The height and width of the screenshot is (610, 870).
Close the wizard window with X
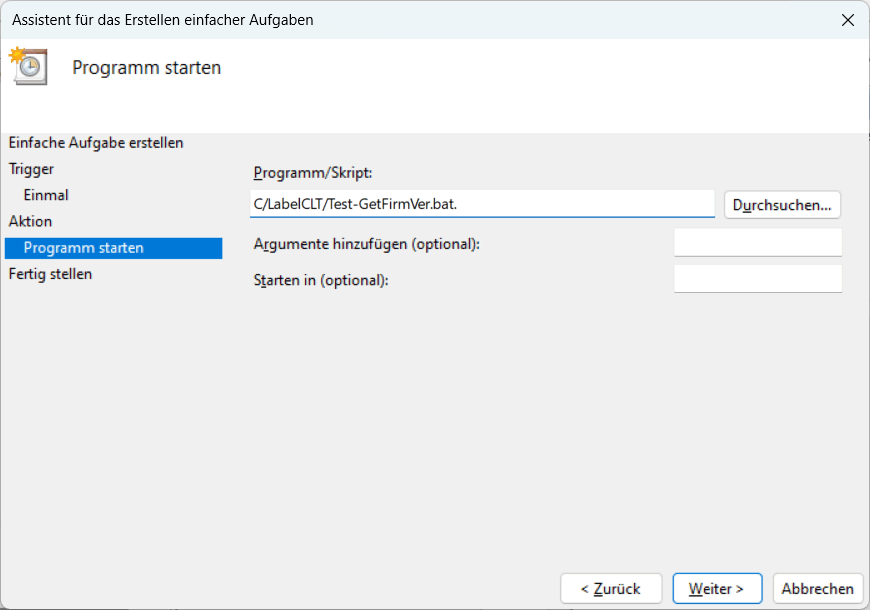point(847,20)
